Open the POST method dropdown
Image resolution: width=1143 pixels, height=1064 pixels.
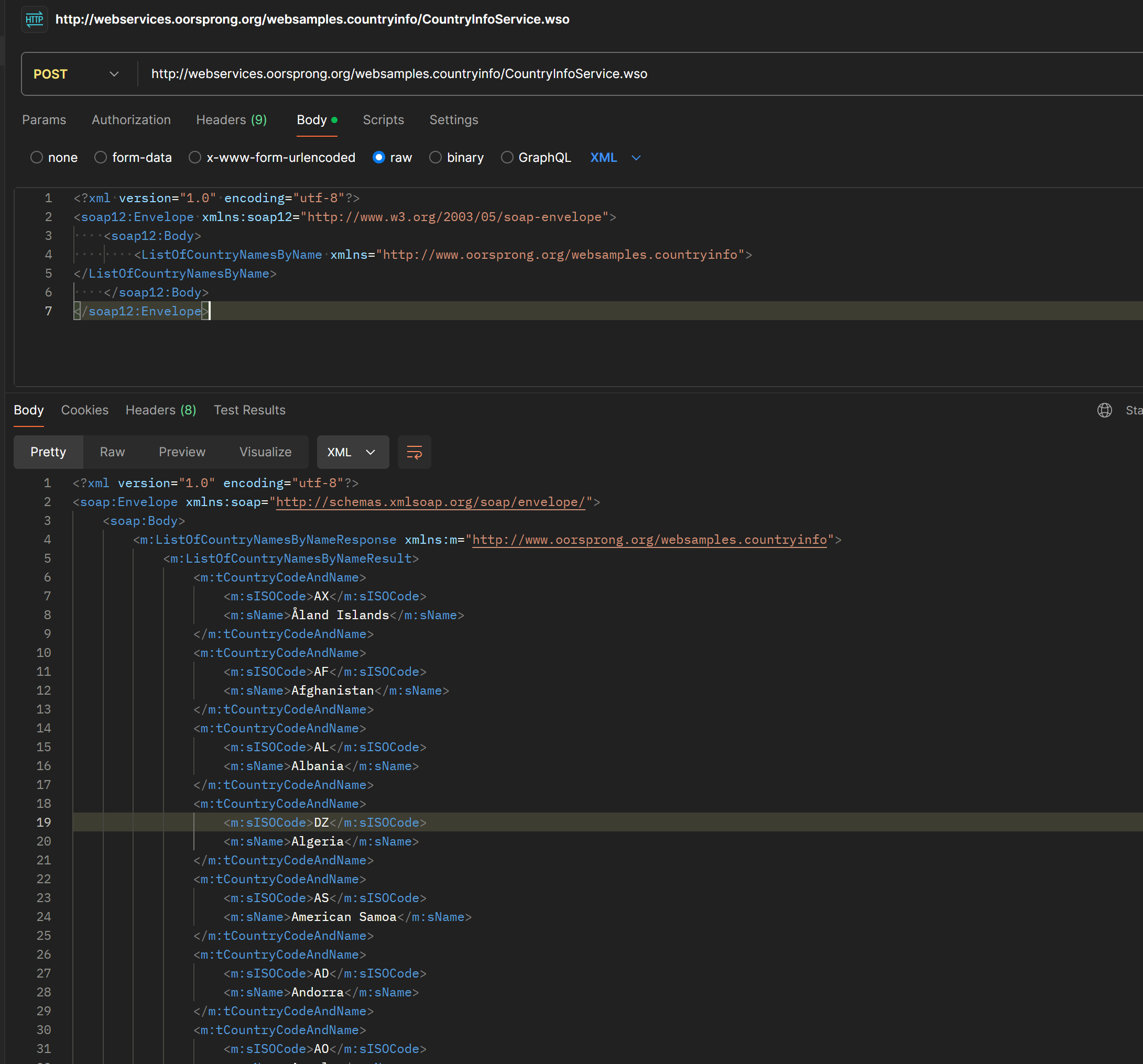tap(77, 74)
